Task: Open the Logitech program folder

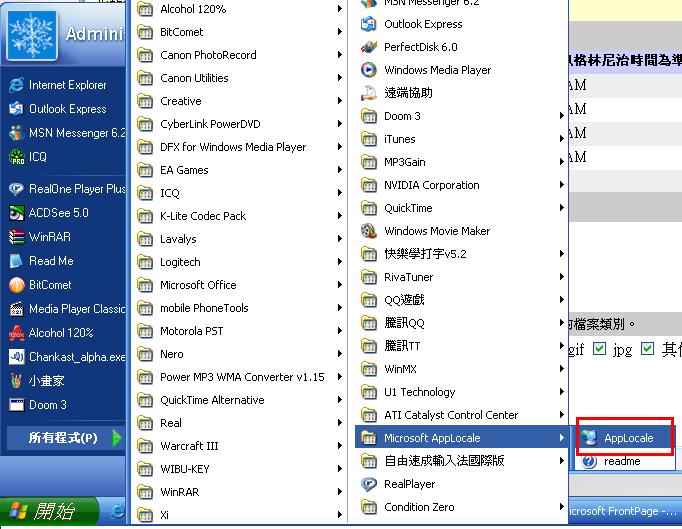Action: (x=239, y=262)
